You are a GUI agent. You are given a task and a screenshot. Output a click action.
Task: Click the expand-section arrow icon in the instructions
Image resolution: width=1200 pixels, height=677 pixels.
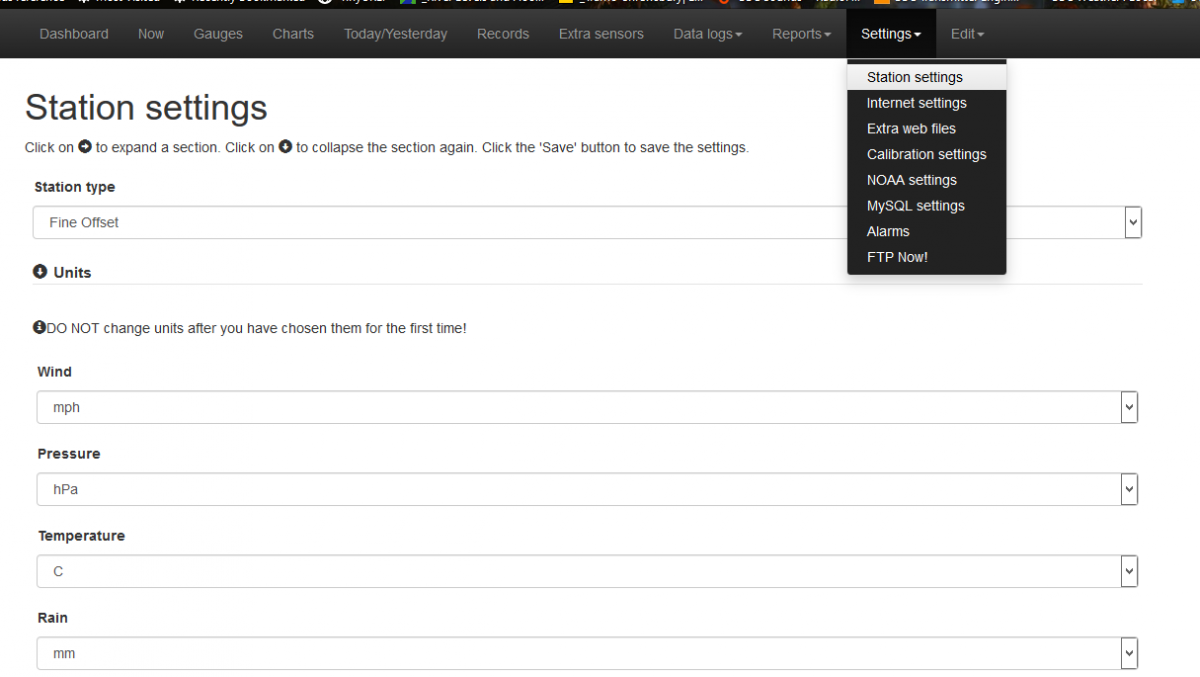[x=86, y=147]
